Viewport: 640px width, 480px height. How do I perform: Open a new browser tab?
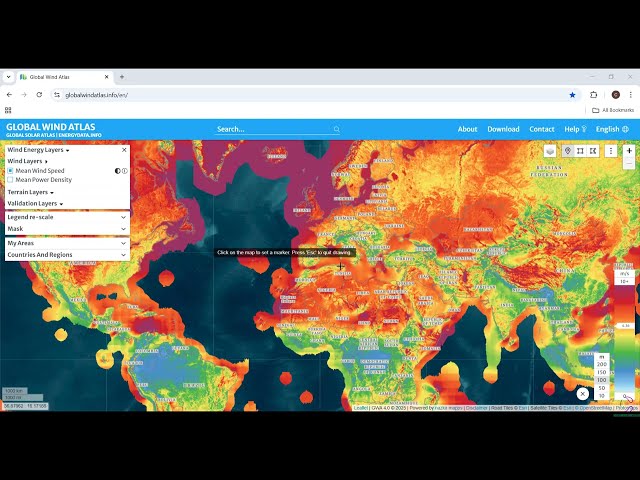click(x=122, y=77)
